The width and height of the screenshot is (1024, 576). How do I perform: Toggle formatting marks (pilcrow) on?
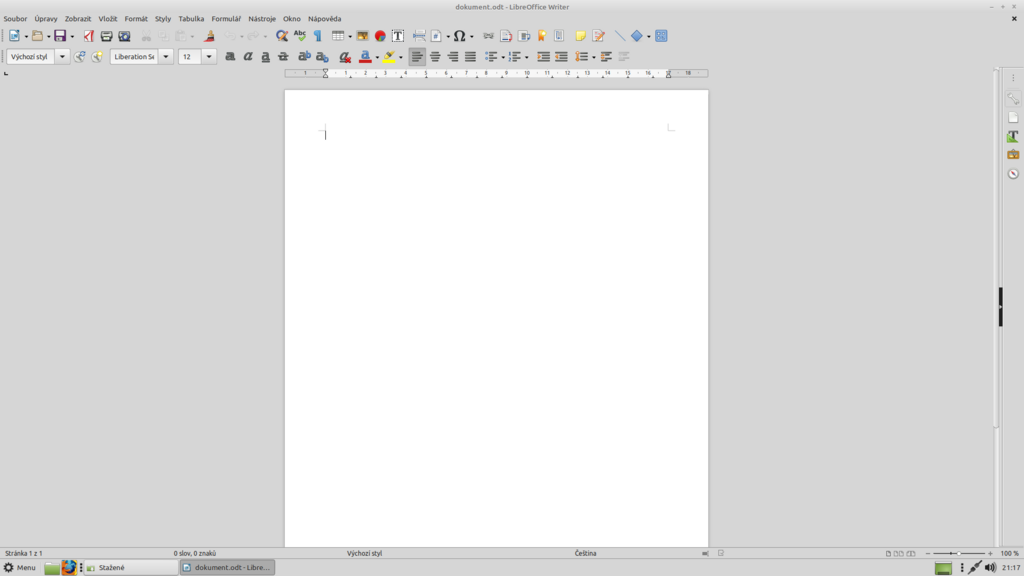[318, 36]
